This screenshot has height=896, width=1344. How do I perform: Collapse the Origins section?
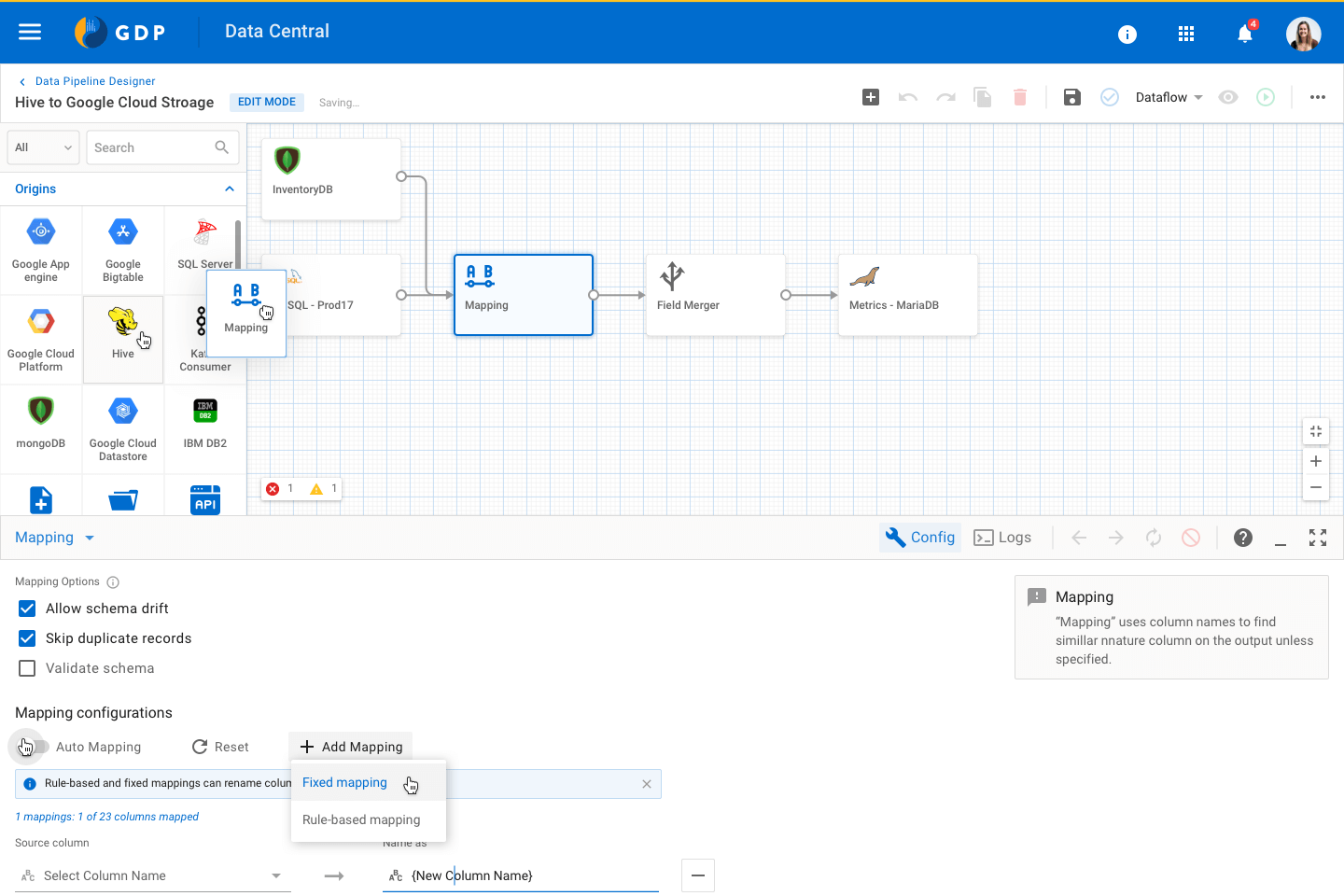[229, 189]
